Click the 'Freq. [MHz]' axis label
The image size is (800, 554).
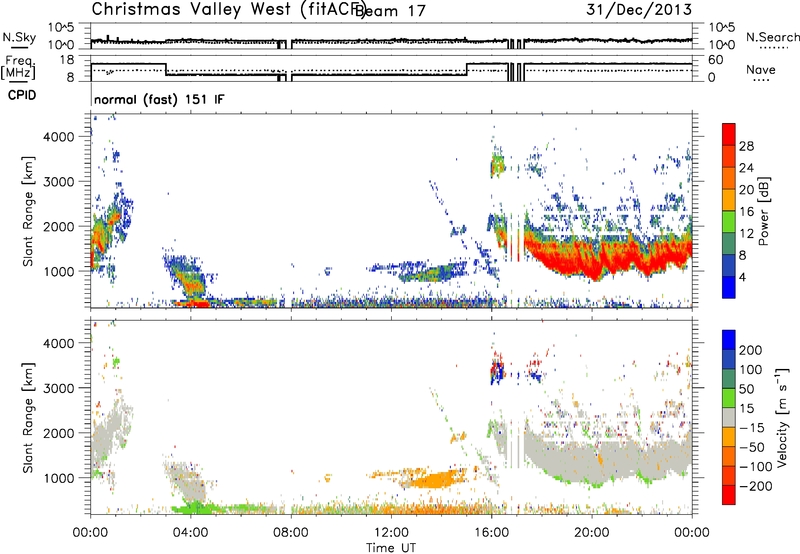(18, 68)
